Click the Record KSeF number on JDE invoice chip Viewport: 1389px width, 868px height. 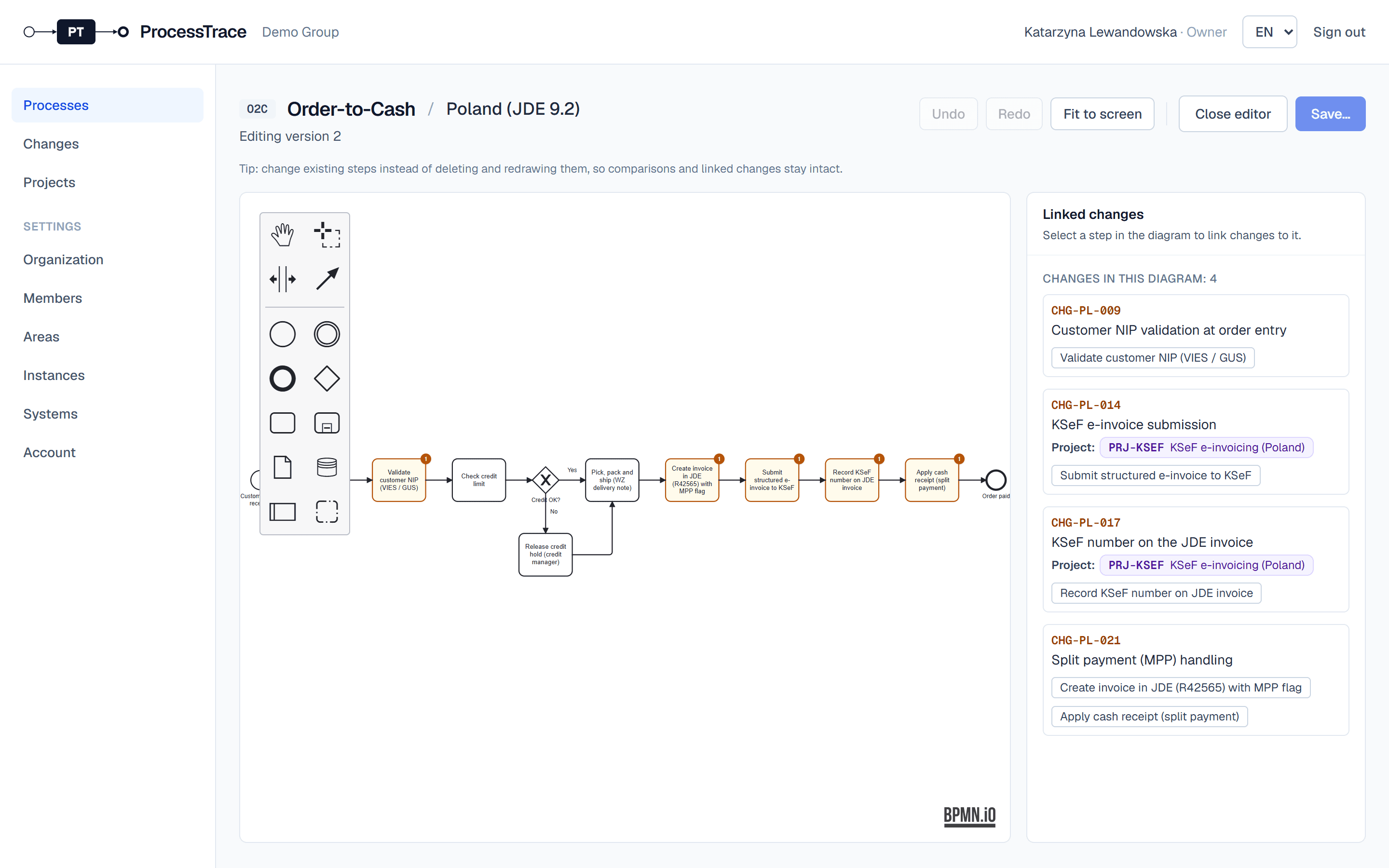(x=1156, y=593)
